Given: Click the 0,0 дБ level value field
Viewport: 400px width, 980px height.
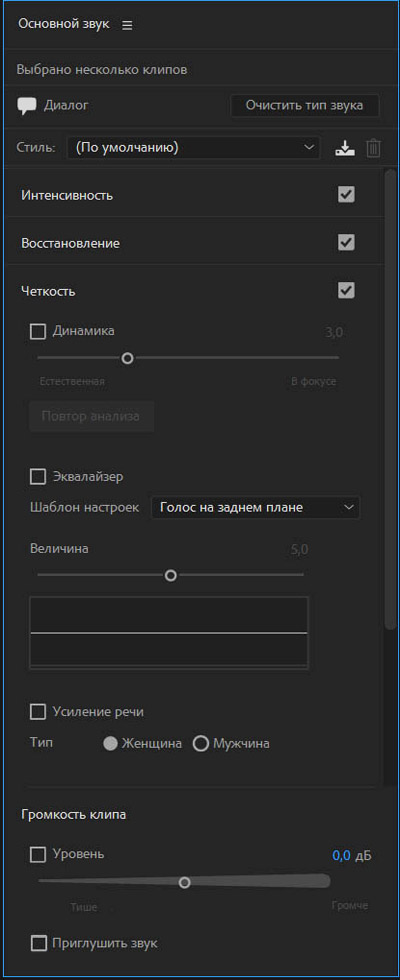Looking at the screenshot, I should pyautogui.click(x=342, y=856).
